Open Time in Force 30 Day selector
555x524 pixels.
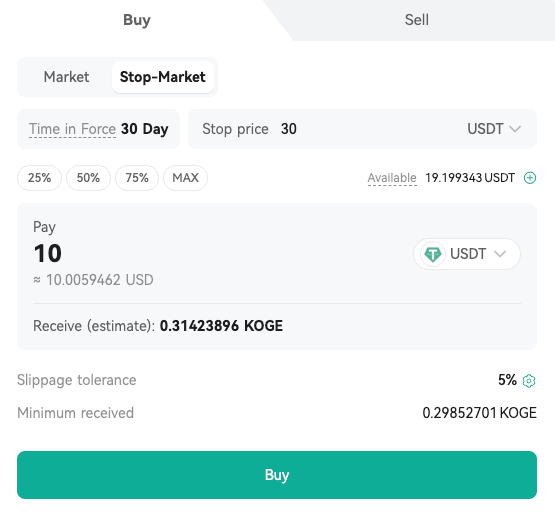point(98,129)
